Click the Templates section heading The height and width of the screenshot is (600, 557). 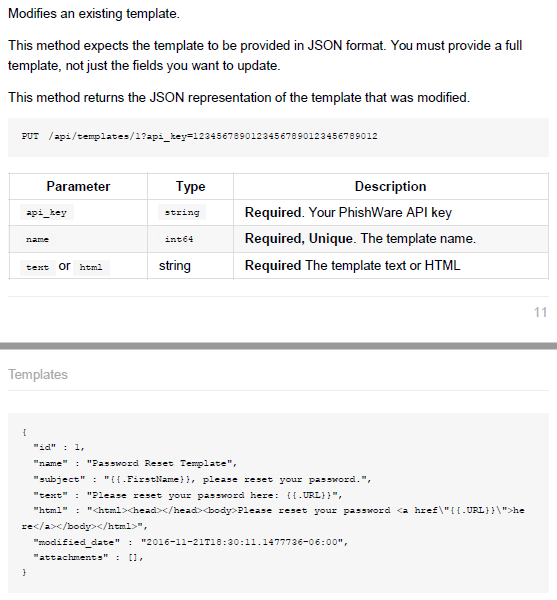pyautogui.click(x=38, y=374)
